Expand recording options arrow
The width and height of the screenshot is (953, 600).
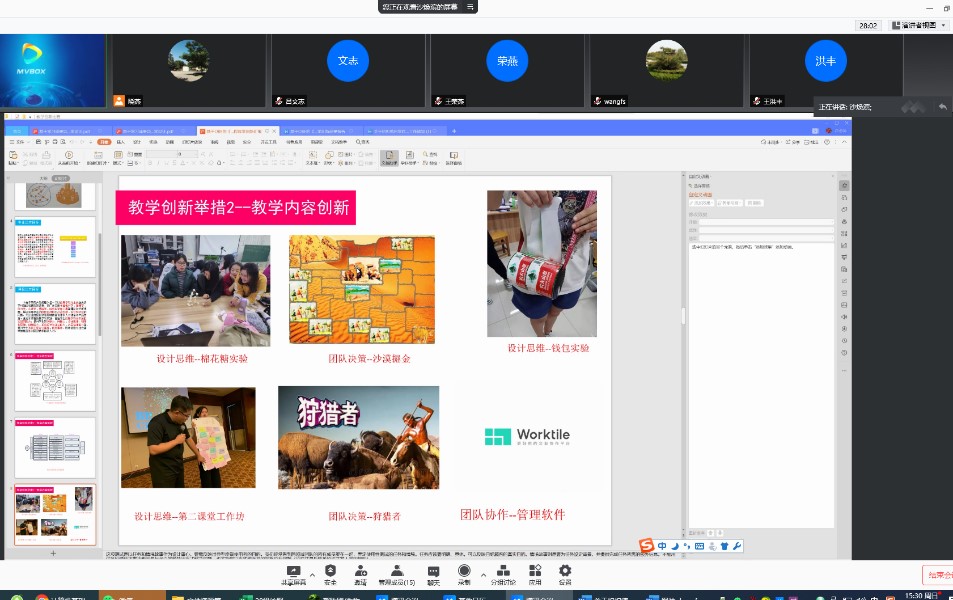(482, 575)
